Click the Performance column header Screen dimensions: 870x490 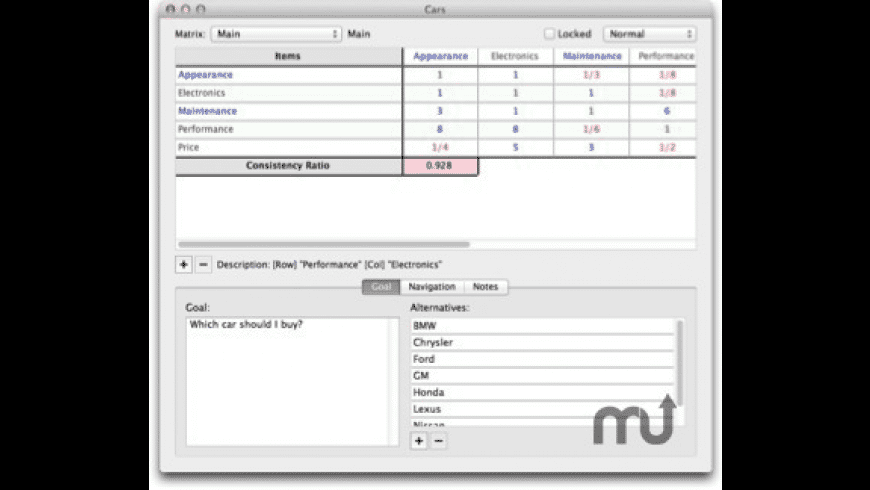click(663, 56)
